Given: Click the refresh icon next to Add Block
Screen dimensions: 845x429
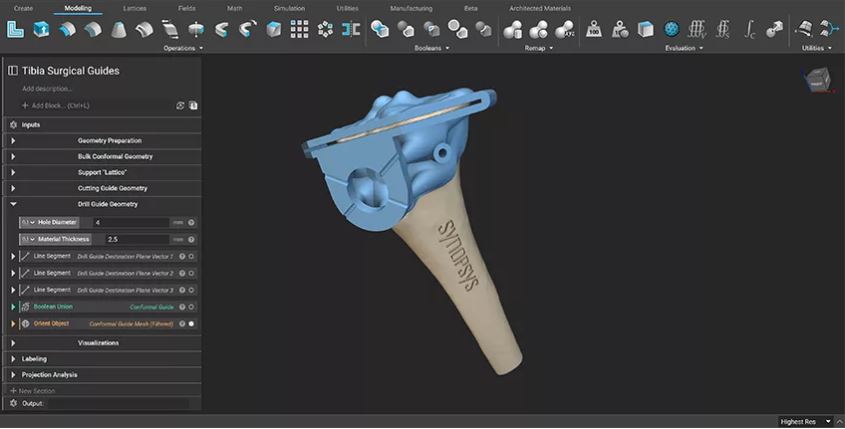Looking at the screenshot, I should (x=180, y=106).
